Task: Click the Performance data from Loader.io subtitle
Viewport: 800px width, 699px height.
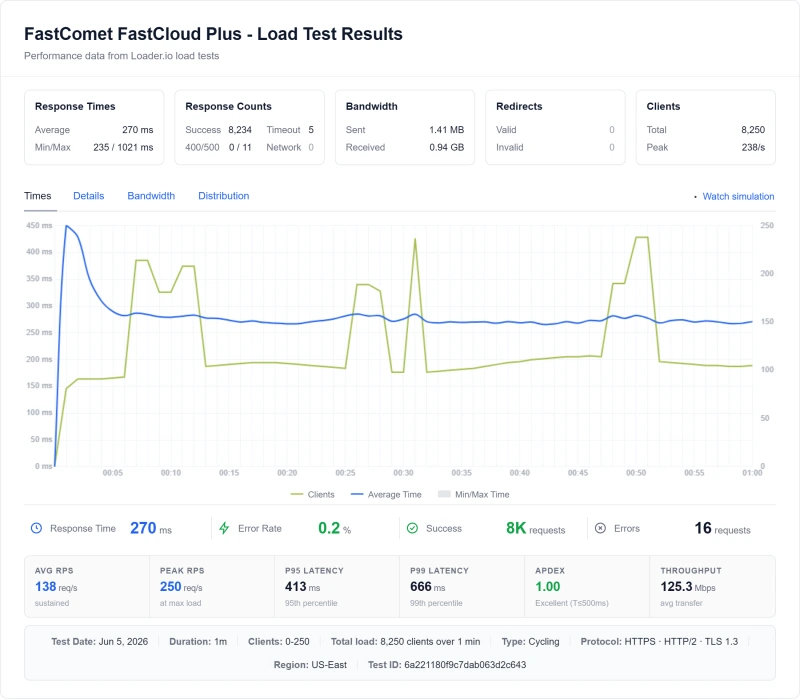Action: 121,56
